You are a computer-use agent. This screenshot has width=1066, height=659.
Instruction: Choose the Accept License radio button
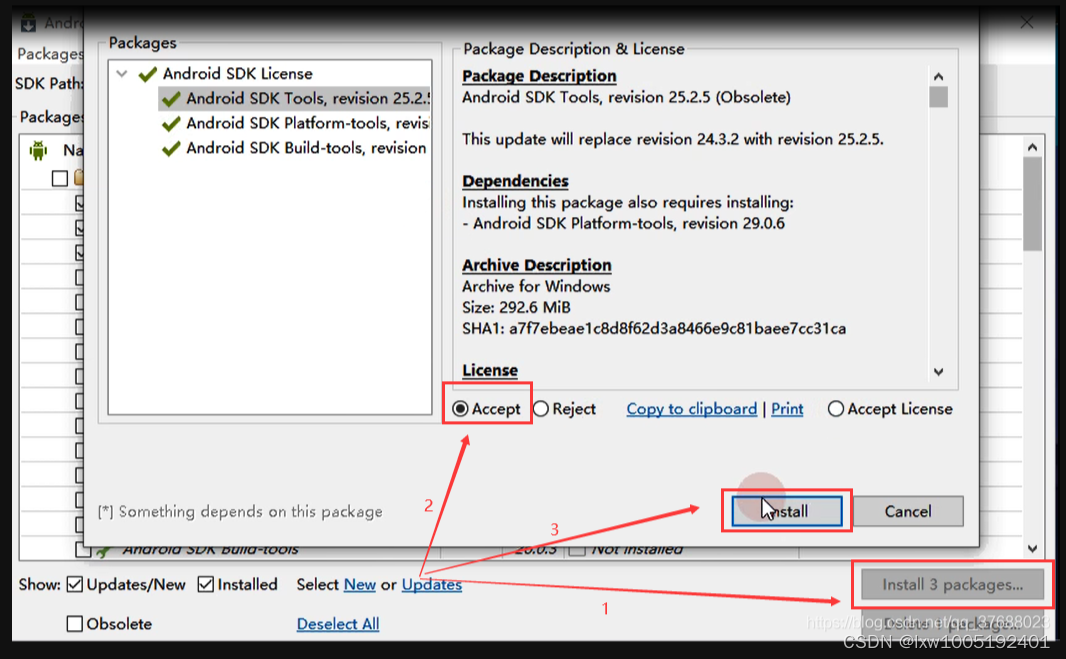click(x=836, y=409)
